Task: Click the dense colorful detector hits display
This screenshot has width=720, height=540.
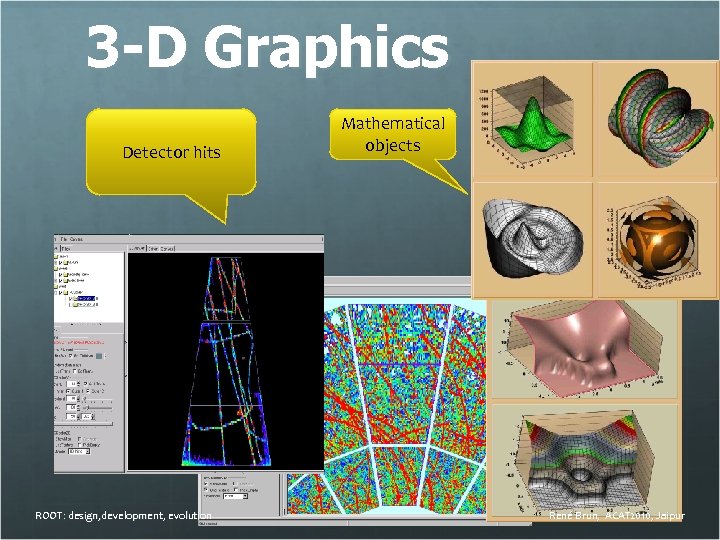Action: (x=404, y=404)
